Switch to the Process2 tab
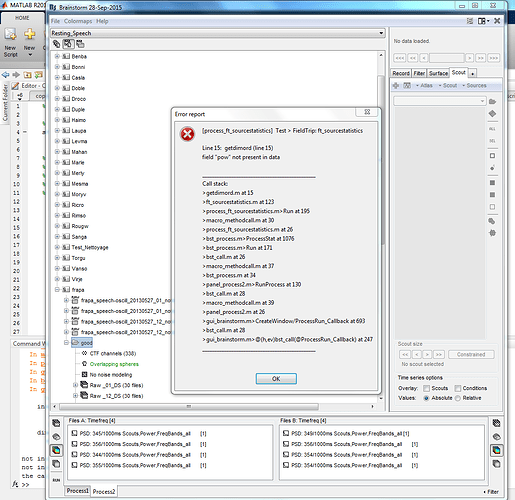This screenshot has height=500, width=515. coord(104,491)
